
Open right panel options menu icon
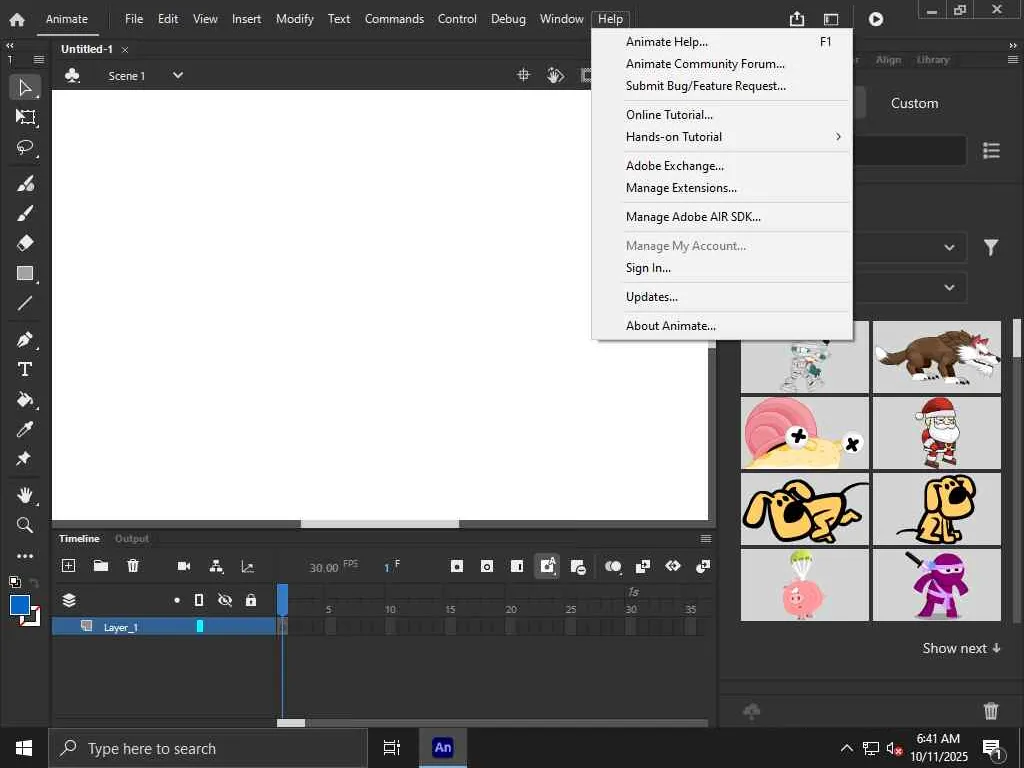pos(1013,59)
